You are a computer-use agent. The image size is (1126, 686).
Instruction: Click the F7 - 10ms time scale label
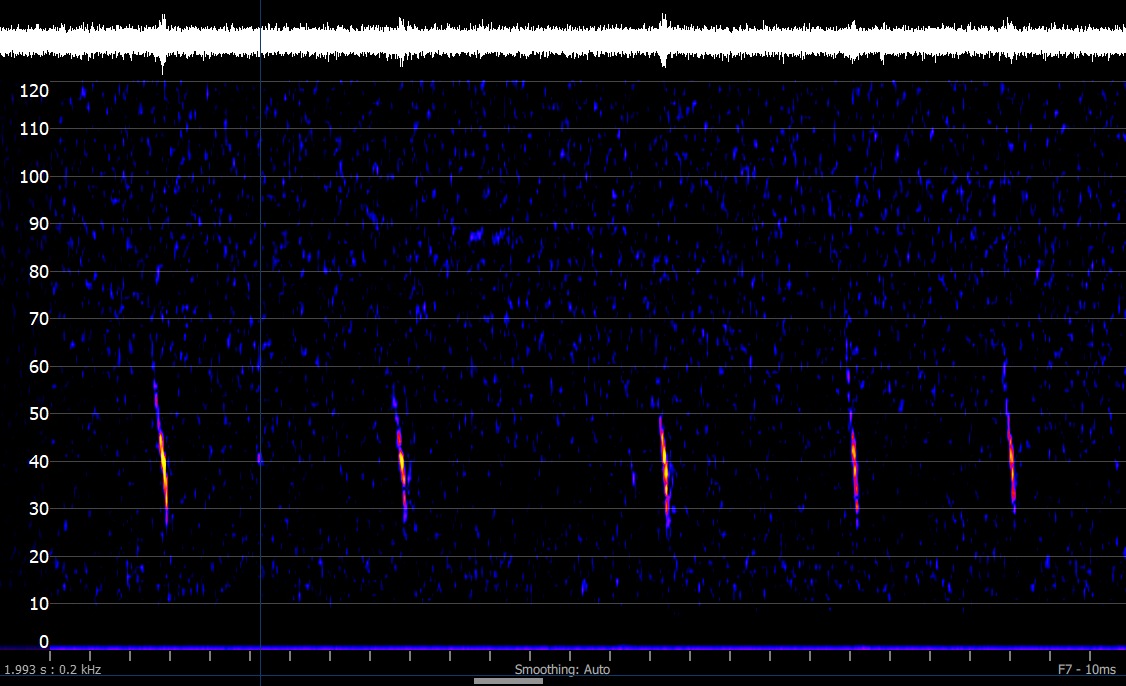pyautogui.click(x=1087, y=669)
